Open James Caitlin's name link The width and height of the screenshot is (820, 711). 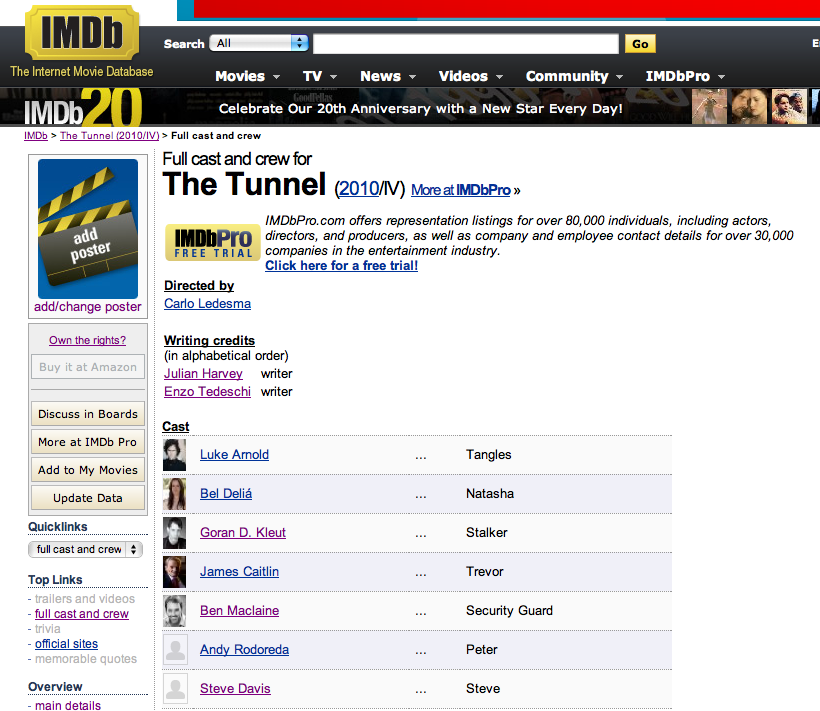(x=240, y=571)
